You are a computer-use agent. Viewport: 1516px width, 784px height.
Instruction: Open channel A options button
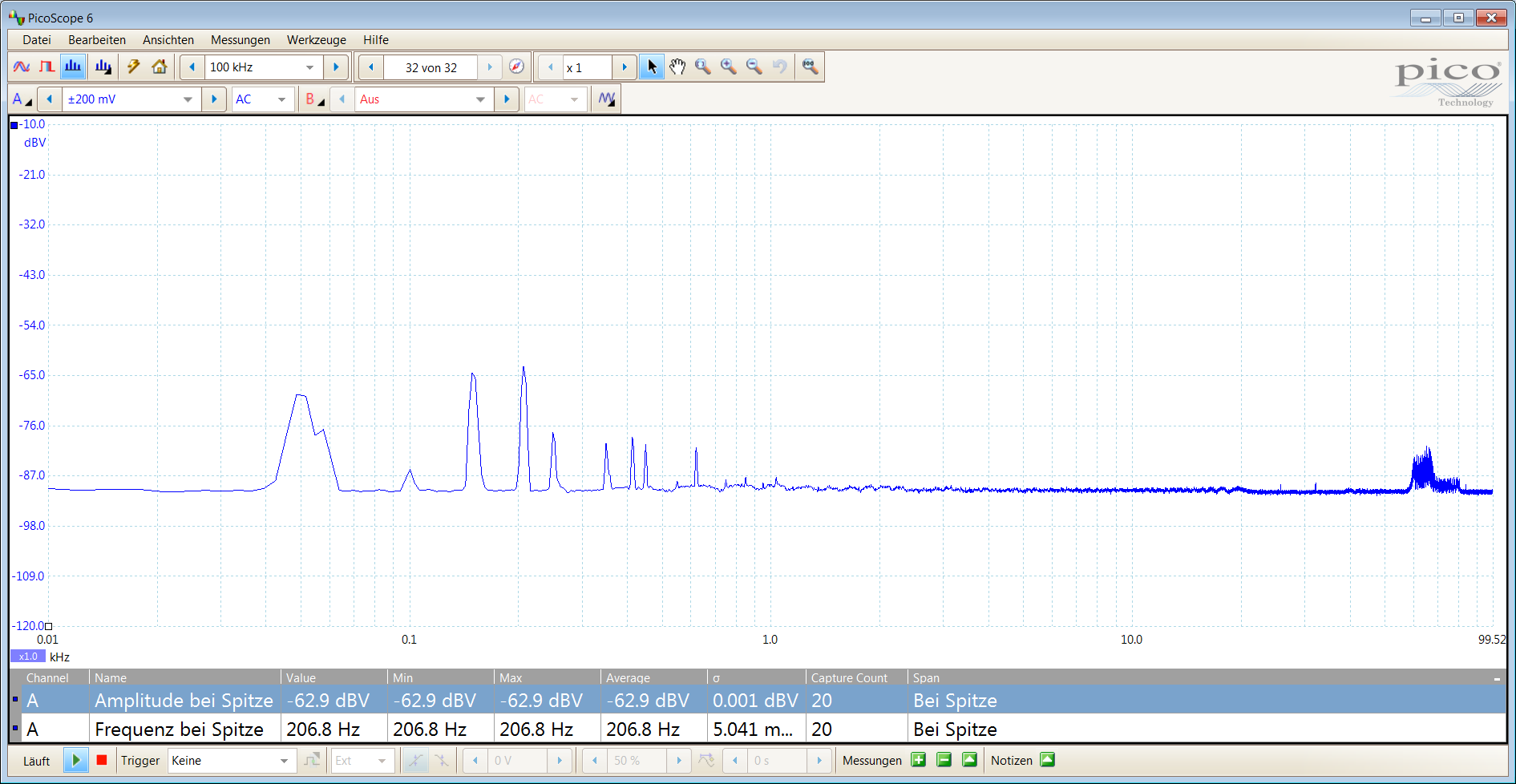point(22,99)
